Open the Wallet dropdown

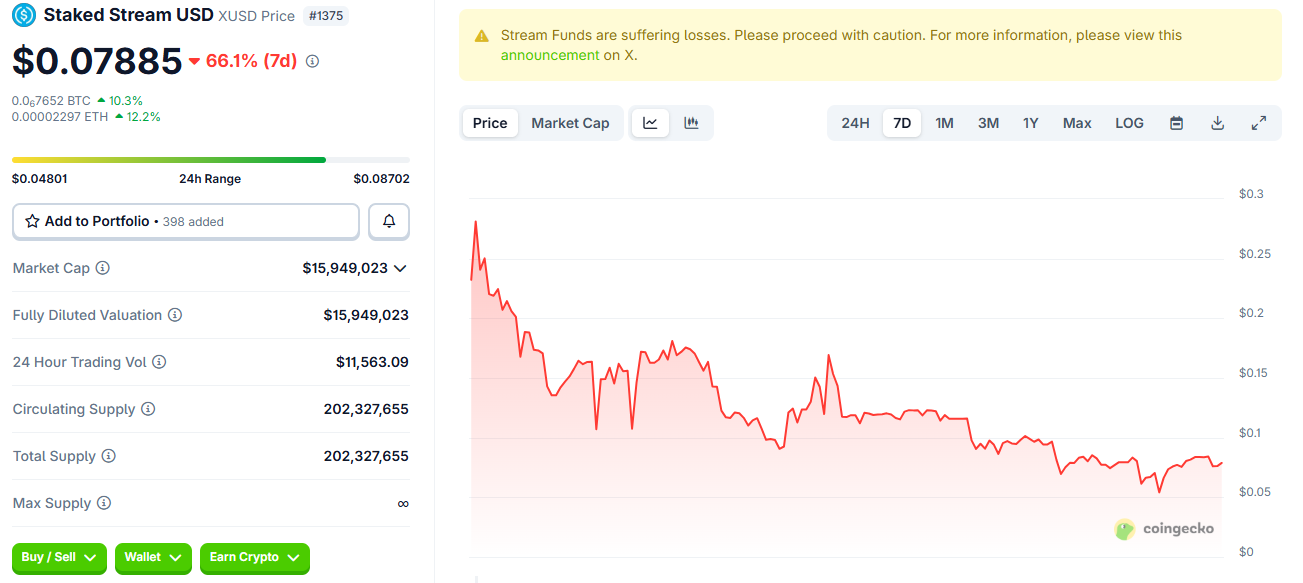pos(153,558)
